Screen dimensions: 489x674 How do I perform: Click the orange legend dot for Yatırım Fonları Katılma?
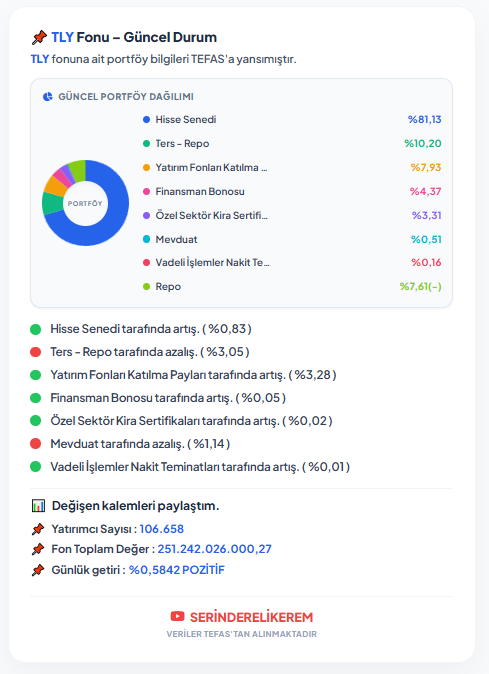(147, 168)
